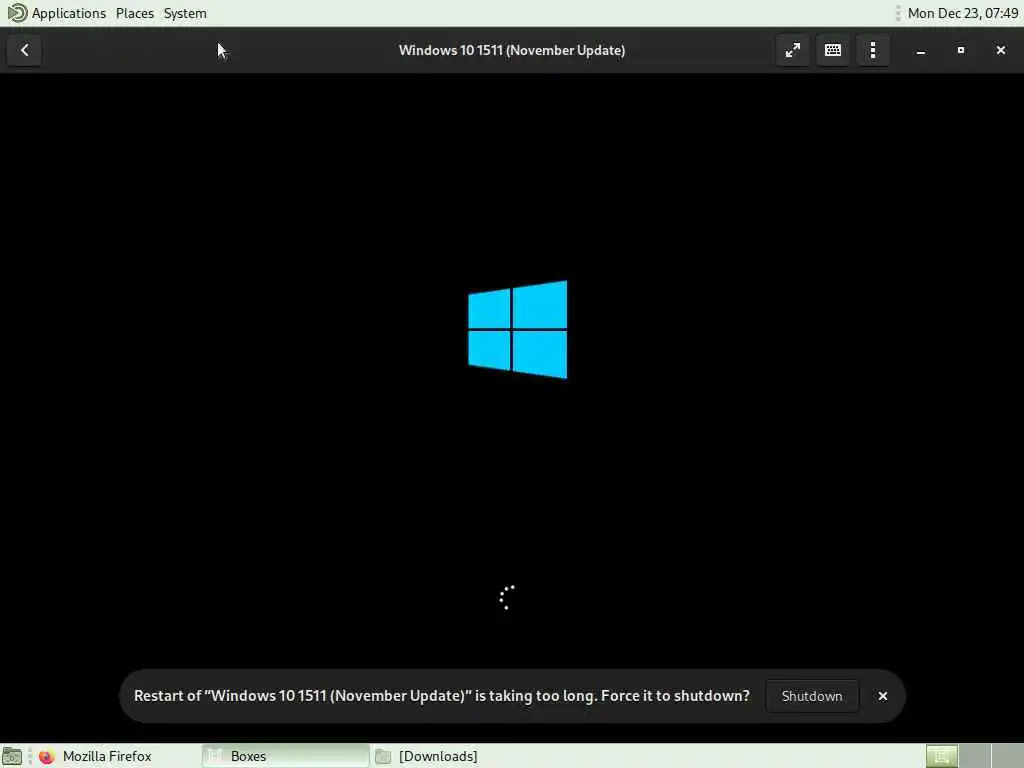Click the Windows logo in VM display

coord(518,329)
